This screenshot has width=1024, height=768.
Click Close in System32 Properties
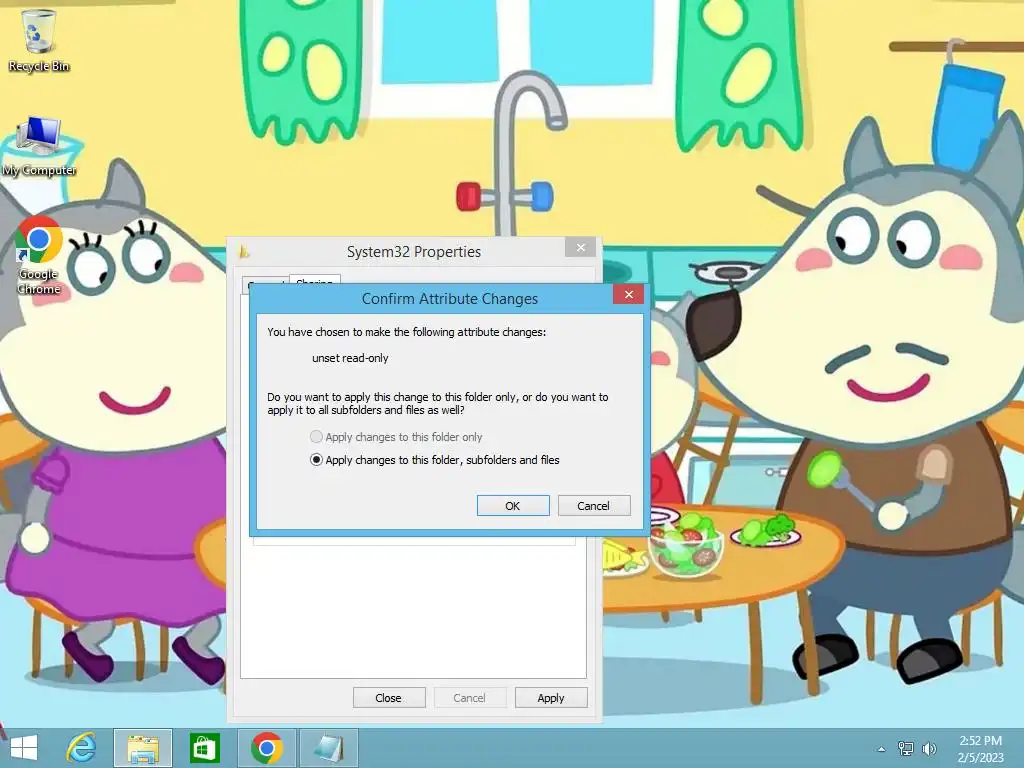[x=389, y=697]
